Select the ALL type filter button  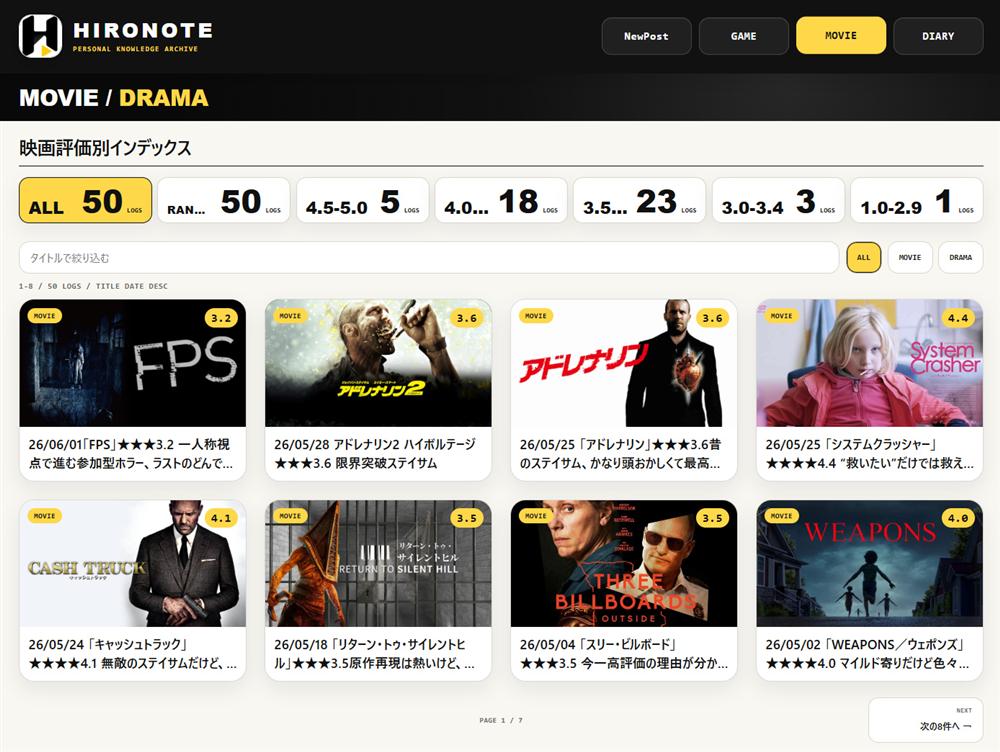864,258
